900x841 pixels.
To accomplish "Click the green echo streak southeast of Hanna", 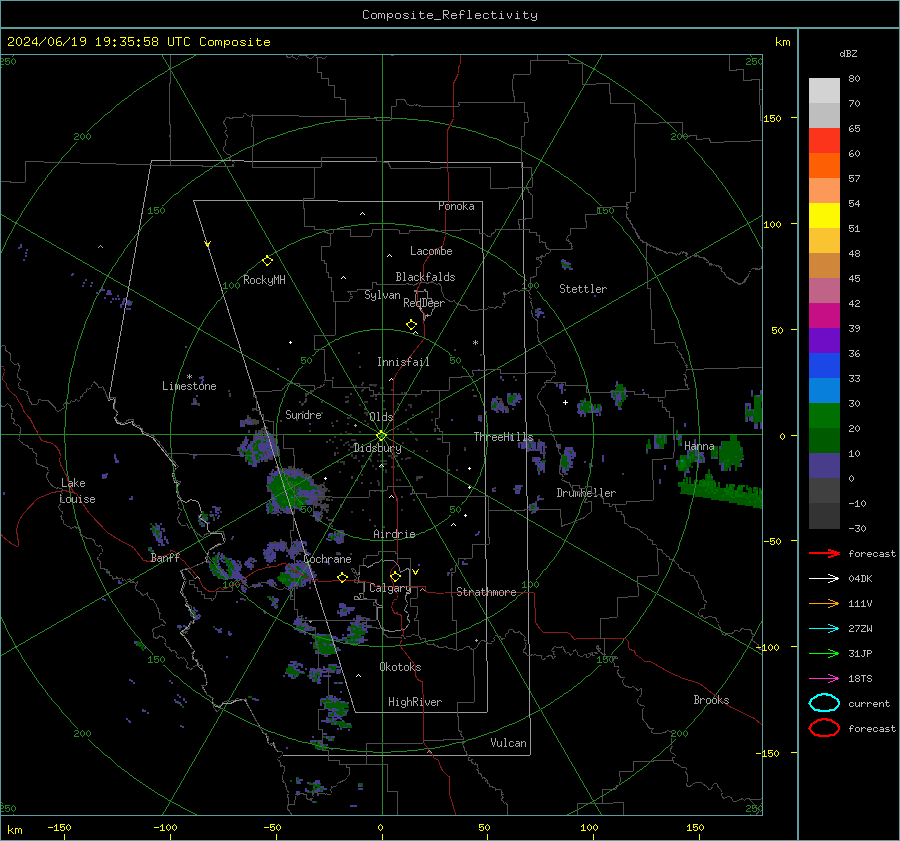I will pyautogui.click(x=720, y=490).
